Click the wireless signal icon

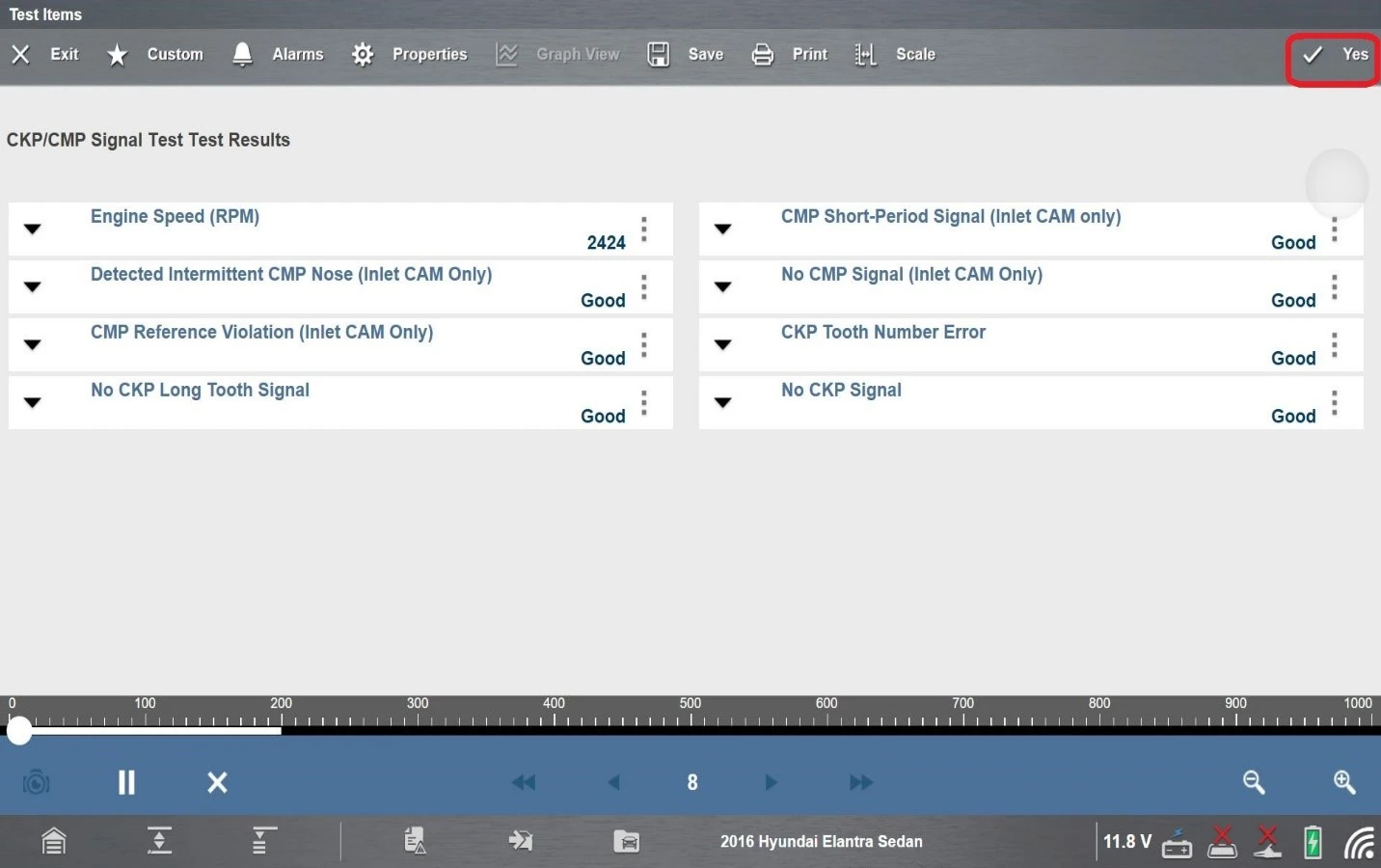[1360, 842]
